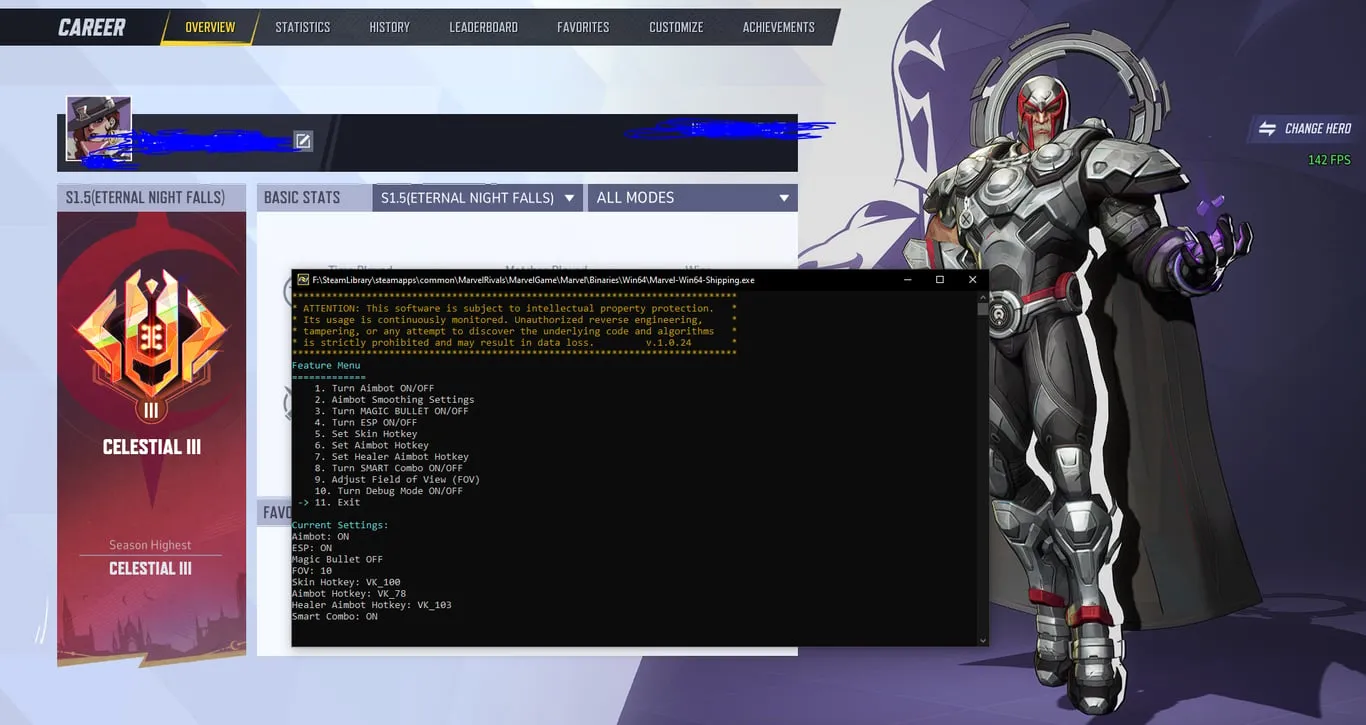Click the Season Highest label
This screenshot has height=725, width=1366.
[150, 545]
